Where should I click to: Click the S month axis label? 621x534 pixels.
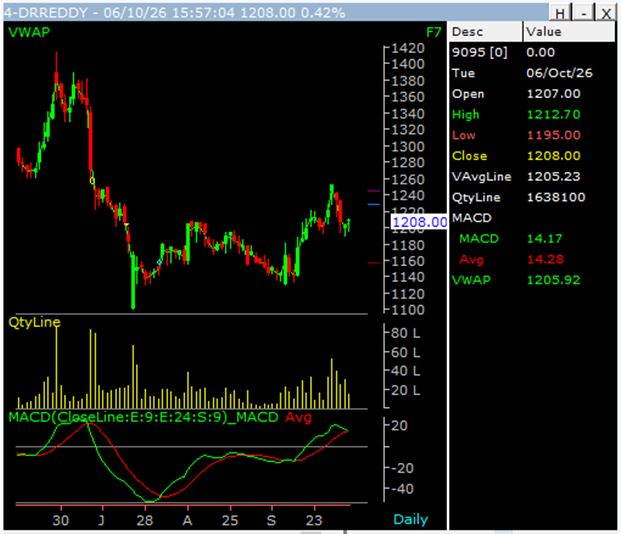[271, 520]
